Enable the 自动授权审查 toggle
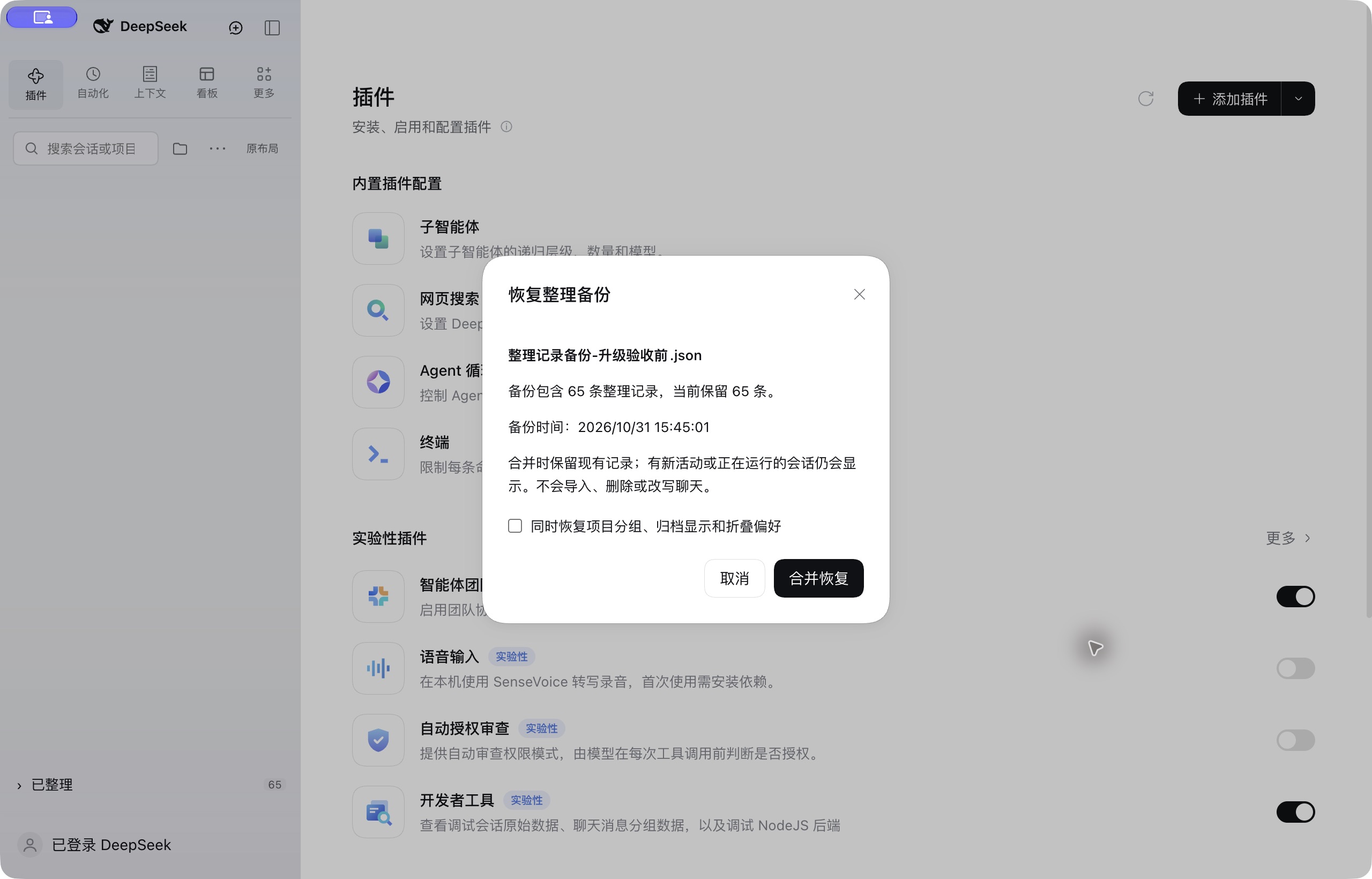The image size is (1372, 879). pyautogui.click(x=1295, y=740)
